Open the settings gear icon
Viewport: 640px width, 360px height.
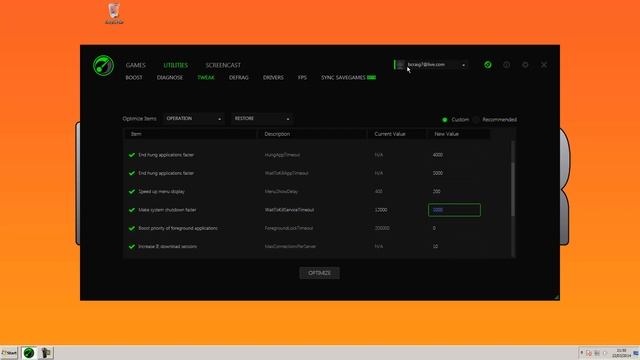click(525, 65)
